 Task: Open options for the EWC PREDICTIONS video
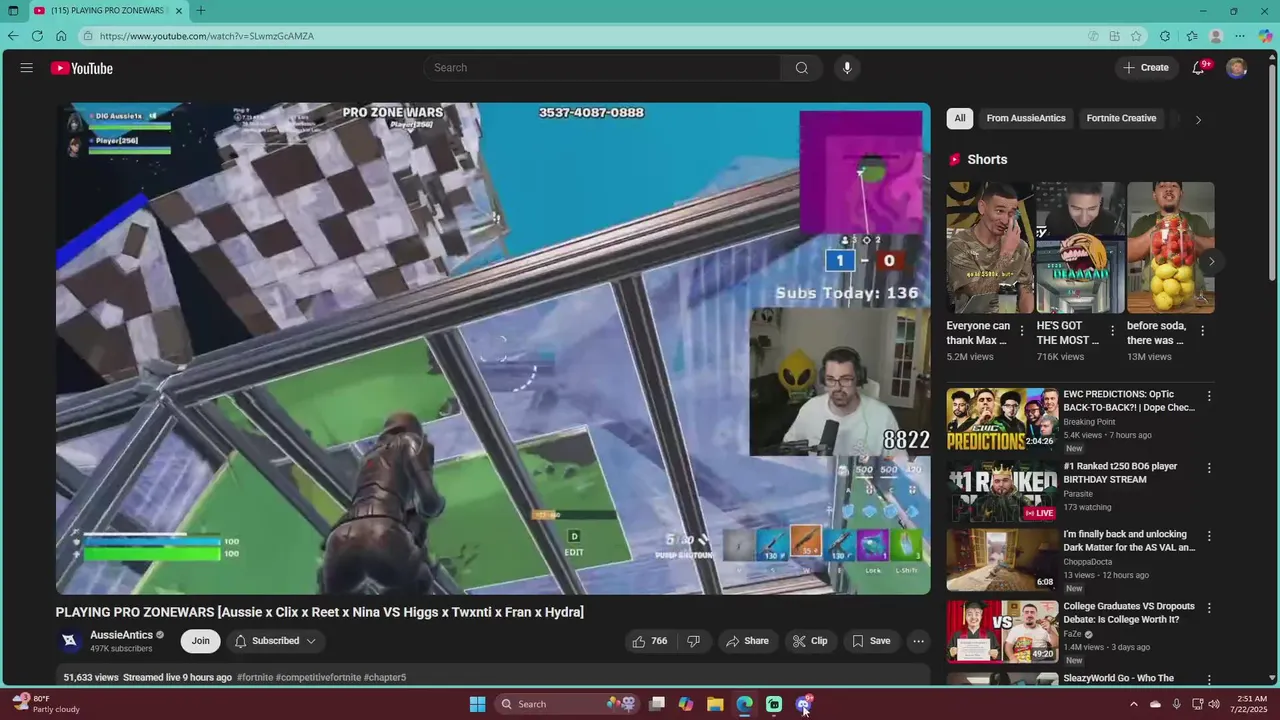tap(1209, 396)
